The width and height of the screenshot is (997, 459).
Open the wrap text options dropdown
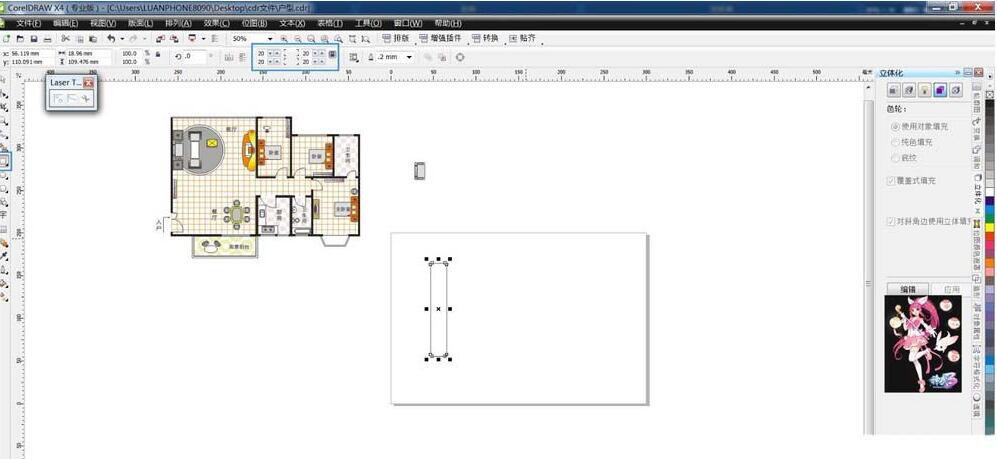354,57
